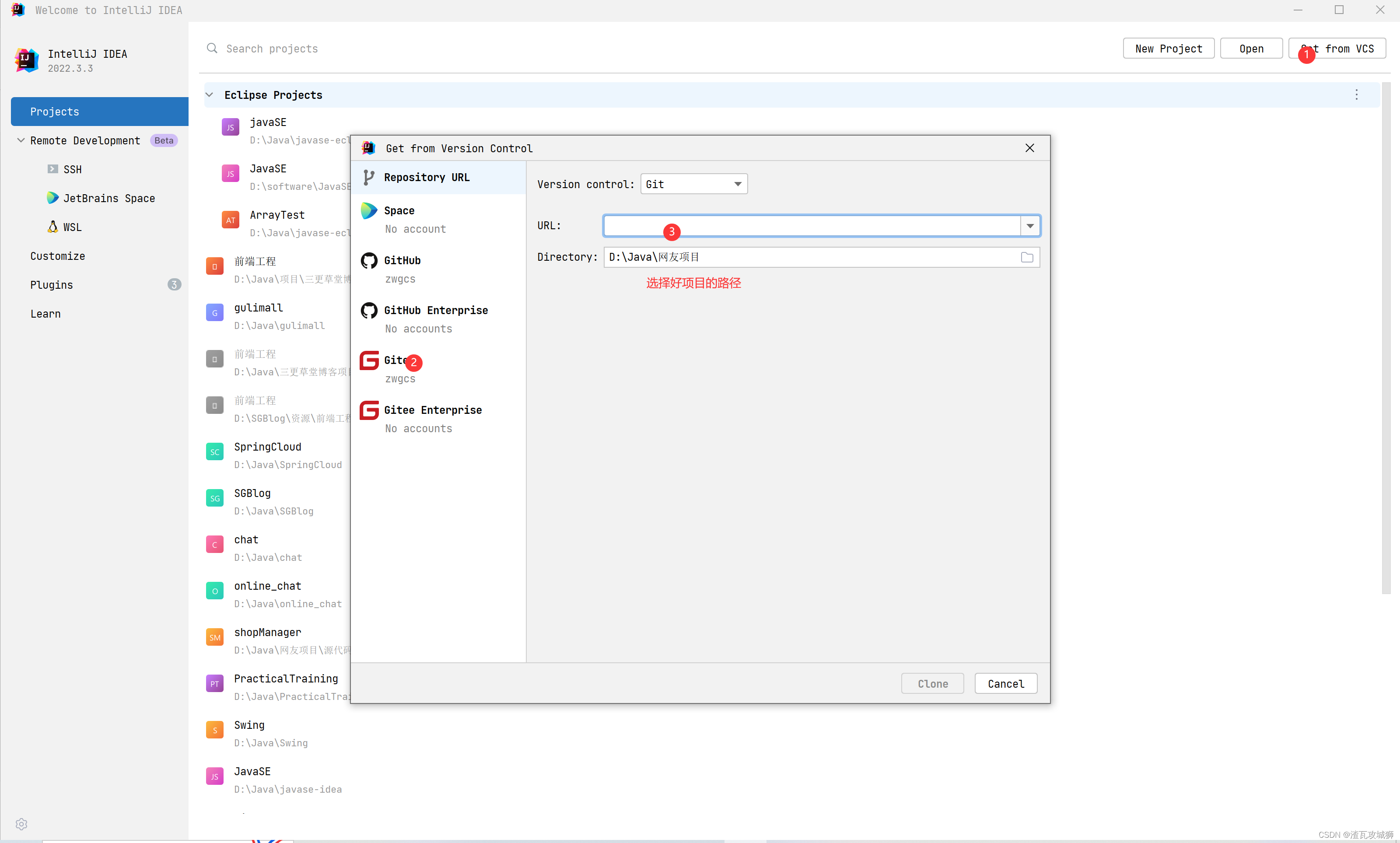This screenshot has height=843, width=1400.
Task: Click the folder browse icon in Directory field
Action: (x=1026, y=257)
